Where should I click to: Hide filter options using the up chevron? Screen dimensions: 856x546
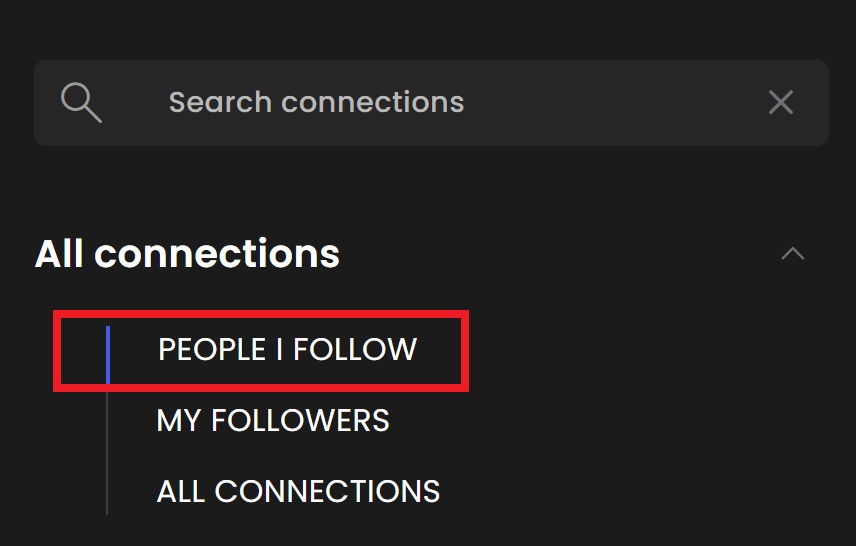[x=793, y=253]
